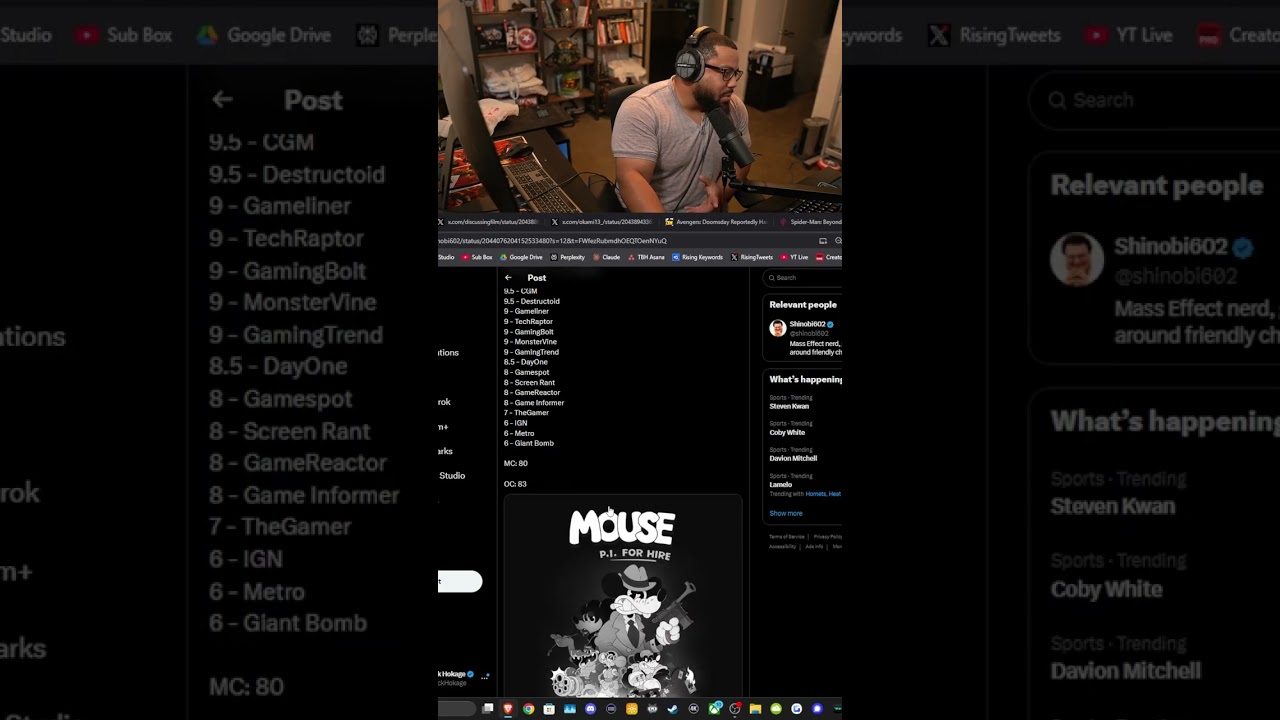Open Xbox app from the taskbar
The image size is (1280, 720).
pyautogui.click(x=715, y=709)
